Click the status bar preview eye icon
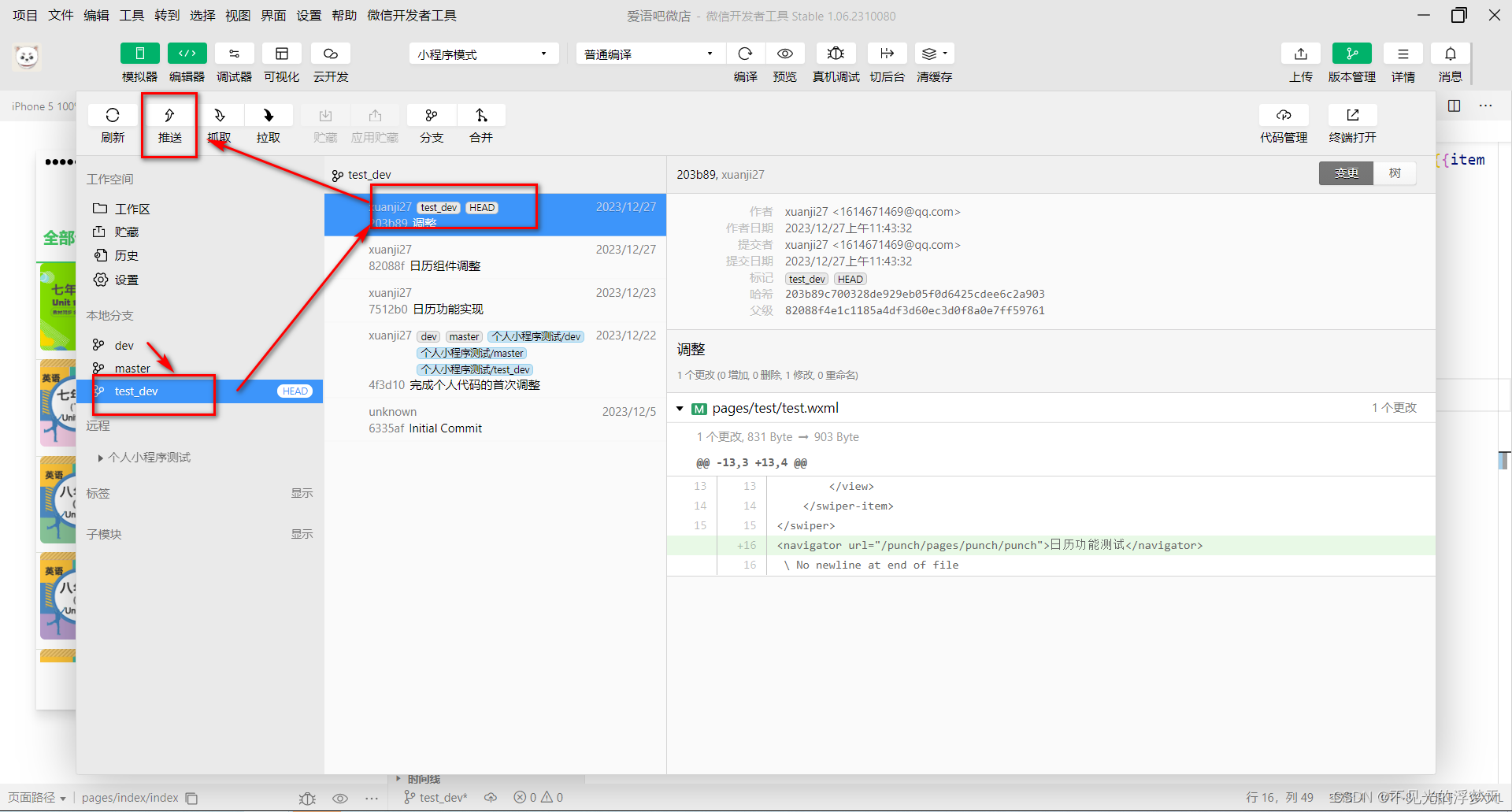This screenshot has width=1512, height=812. pos(340,798)
